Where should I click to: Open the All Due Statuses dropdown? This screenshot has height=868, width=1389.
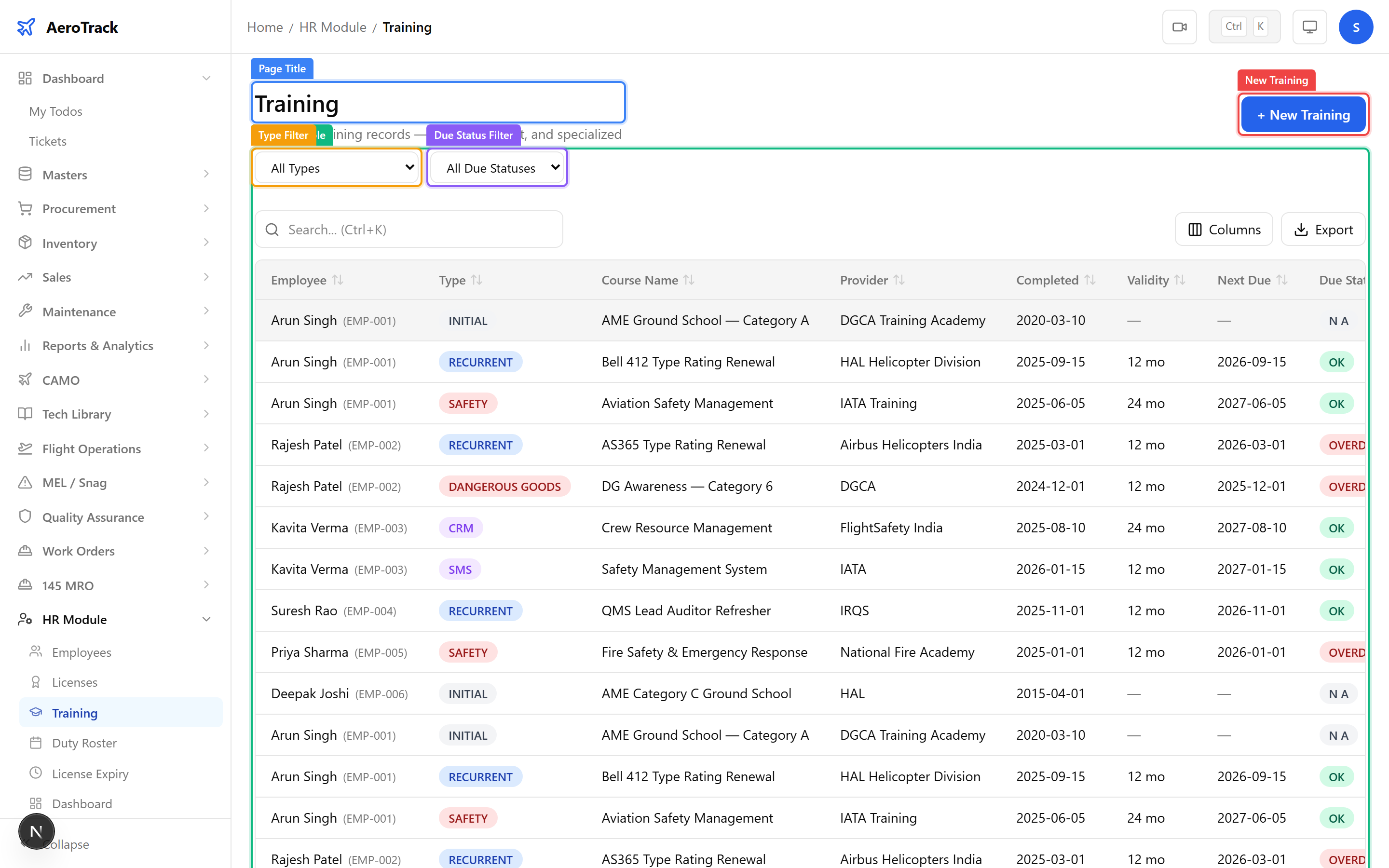[x=496, y=168]
